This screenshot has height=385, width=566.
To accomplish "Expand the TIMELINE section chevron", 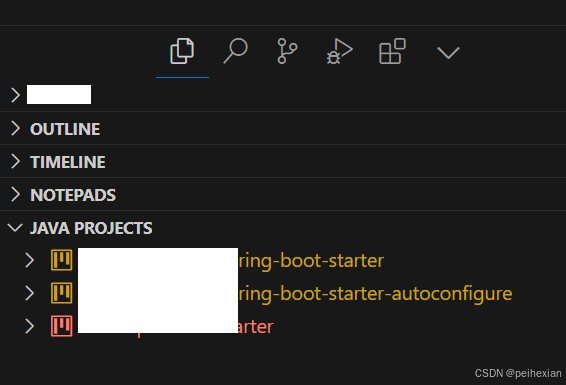I will click(x=15, y=161).
